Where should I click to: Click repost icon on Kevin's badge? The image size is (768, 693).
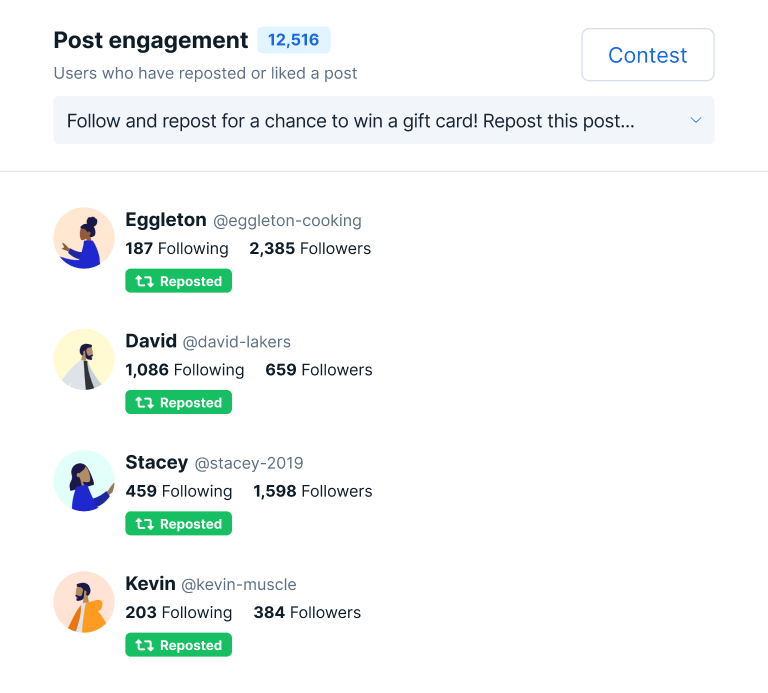point(144,646)
